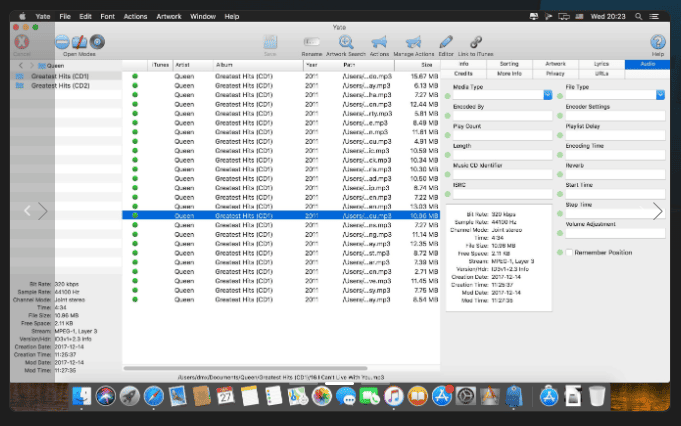Click the Link to iTunes icon
Screen dimensions: 681x426
(476, 42)
